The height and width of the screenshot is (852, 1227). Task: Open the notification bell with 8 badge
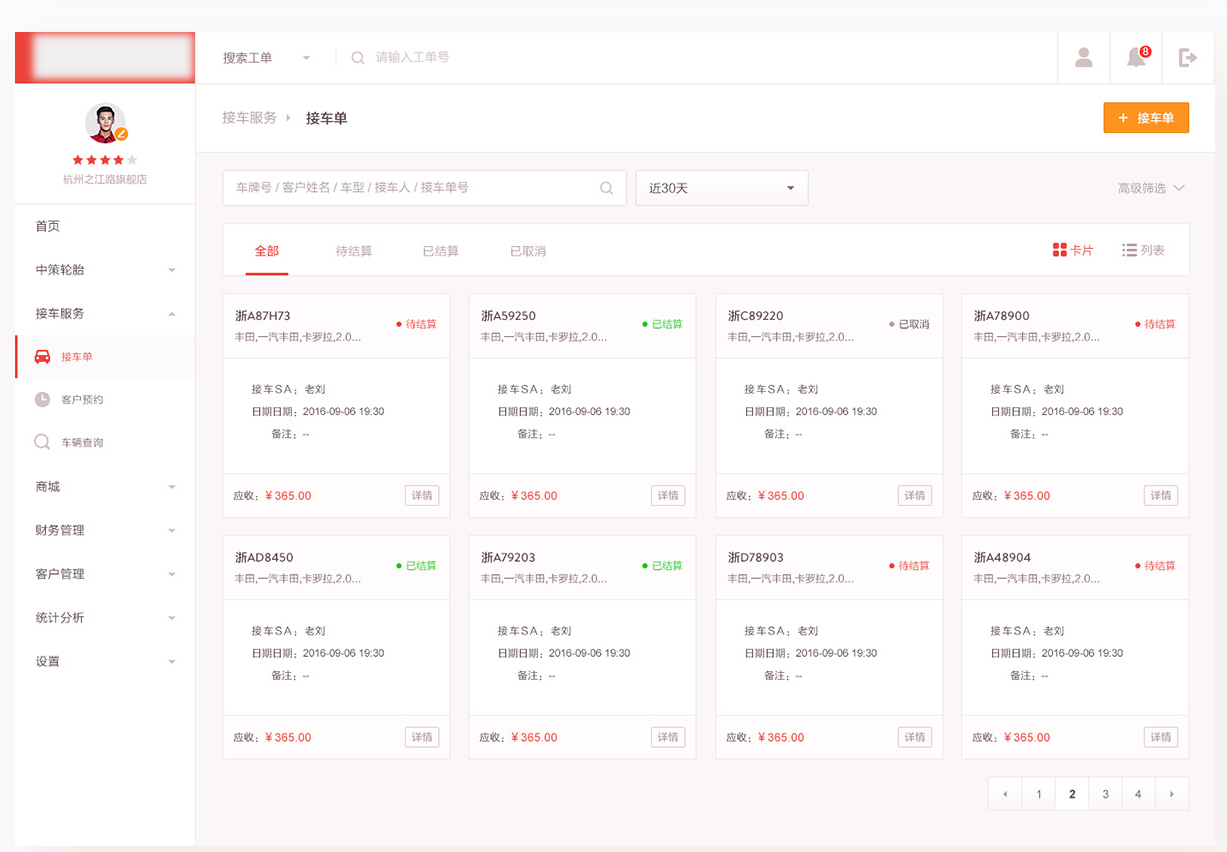tap(1136, 58)
